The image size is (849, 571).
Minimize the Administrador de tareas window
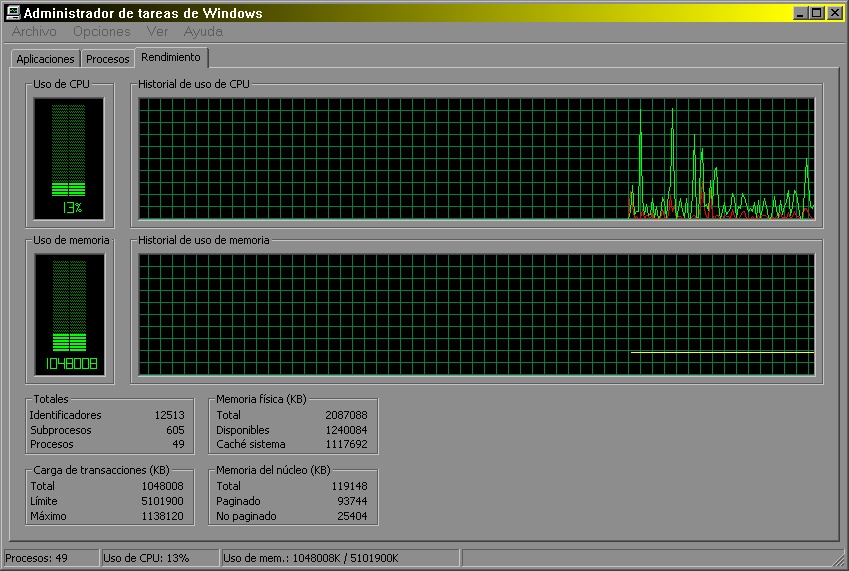tap(801, 13)
